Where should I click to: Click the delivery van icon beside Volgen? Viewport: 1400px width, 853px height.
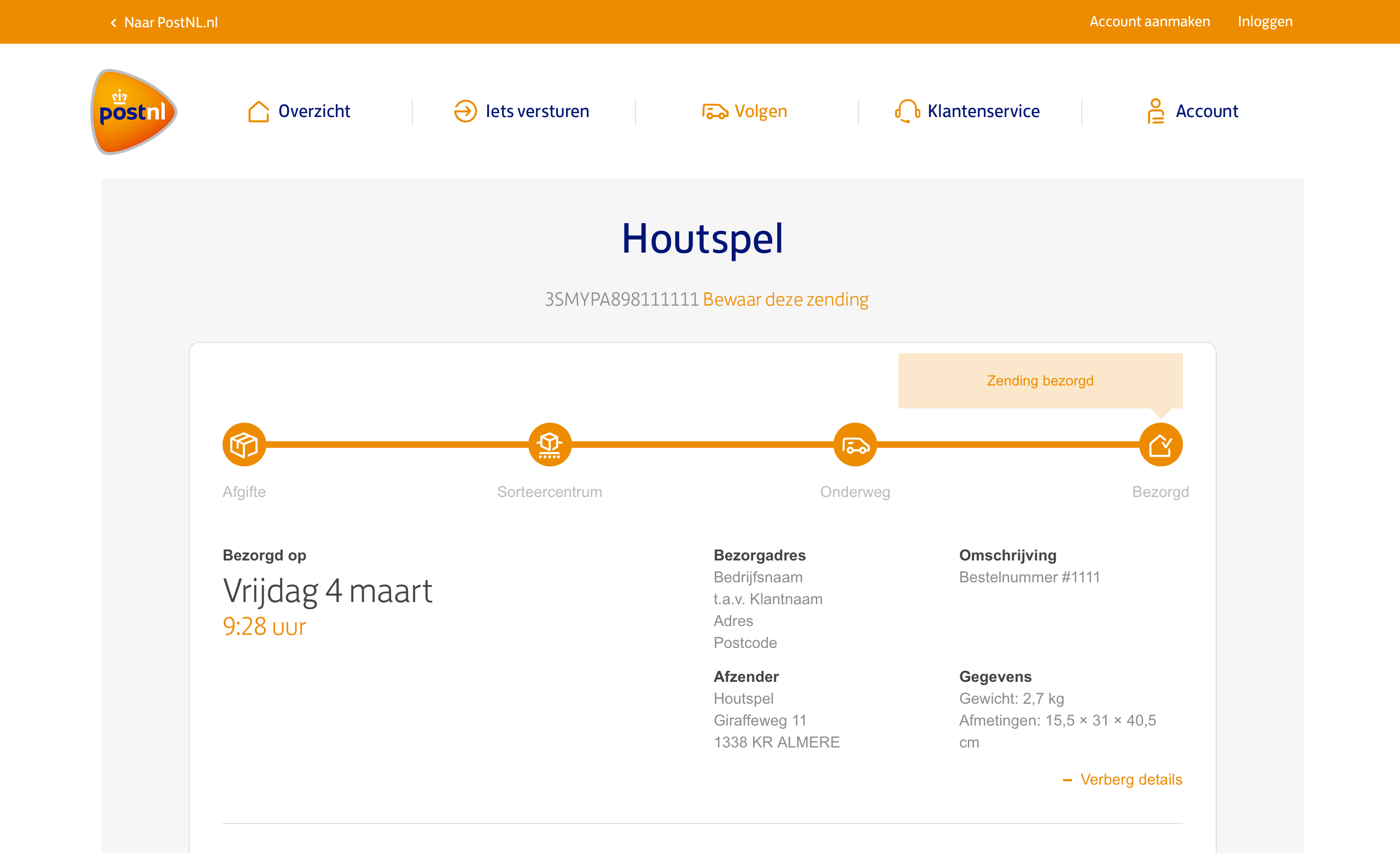pos(715,112)
